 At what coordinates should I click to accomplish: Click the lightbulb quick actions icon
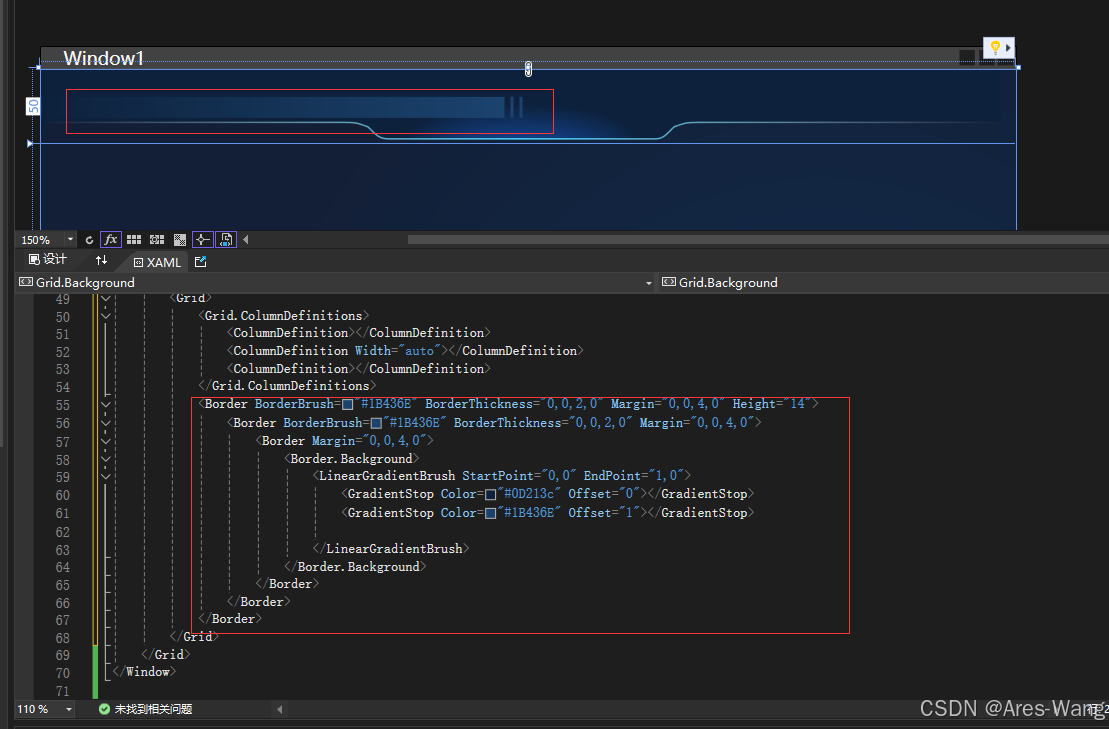[x=995, y=48]
